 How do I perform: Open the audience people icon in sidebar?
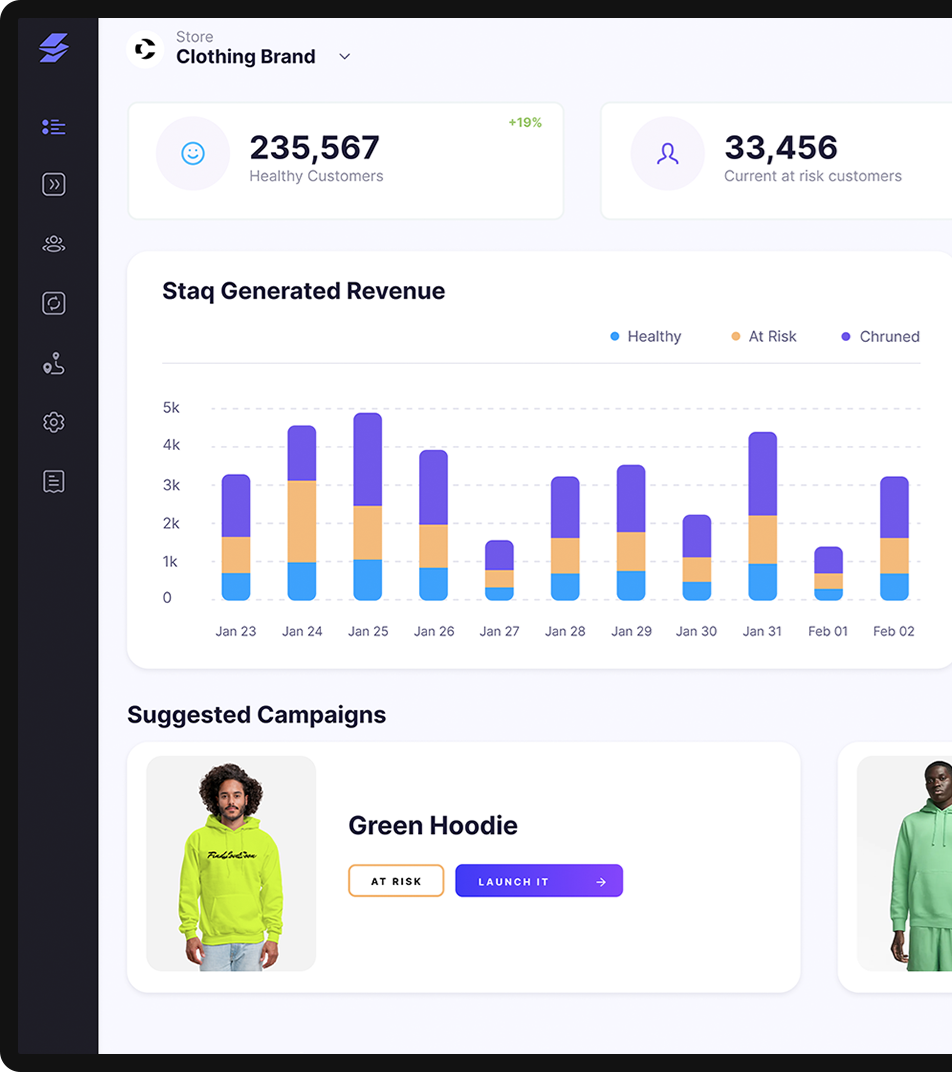54,244
